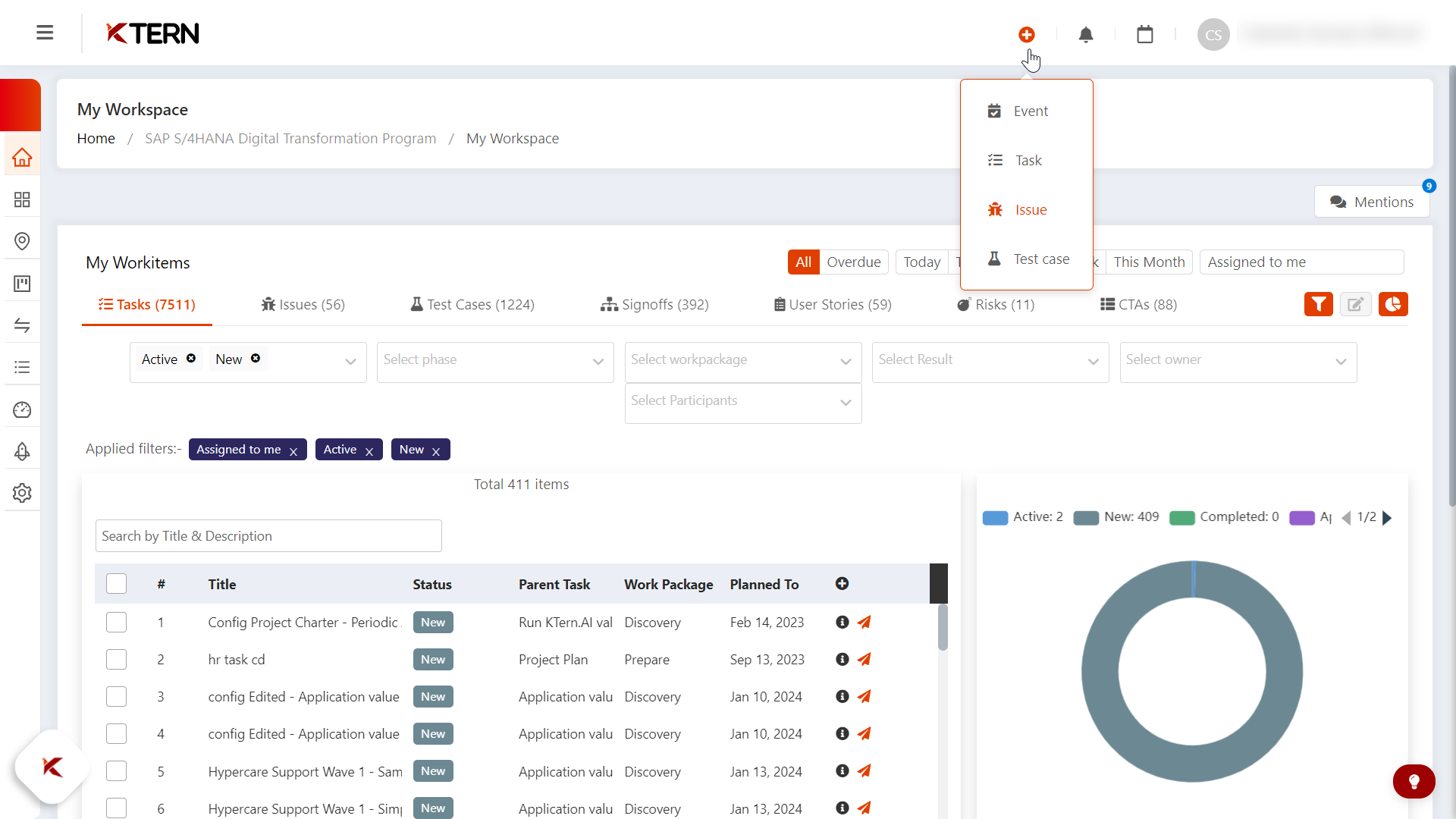The width and height of the screenshot is (1456, 819).
Task: Open the rocket sidebar icon
Action: (22, 451)
